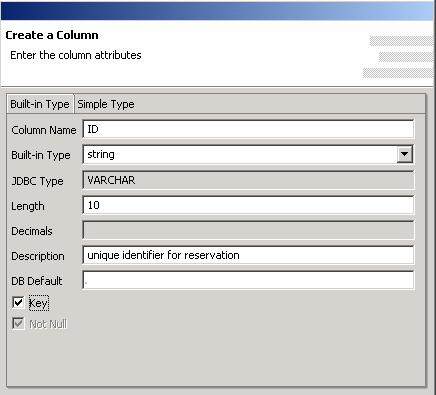The height and width of the screenshot is (395, 436).
Task: Click the JDBC Type field showing VARCHAR
Action: pos(248,180)
